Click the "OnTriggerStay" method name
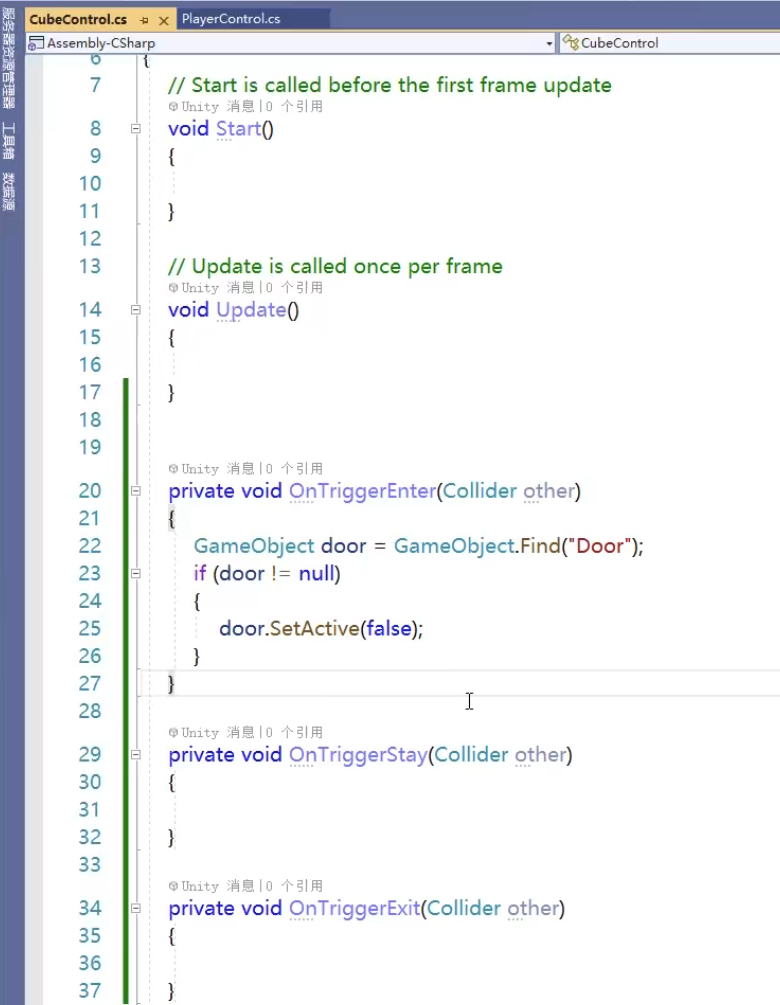Screen dimensions: 780x1005 pyautogui.click(x=358, y=755)
